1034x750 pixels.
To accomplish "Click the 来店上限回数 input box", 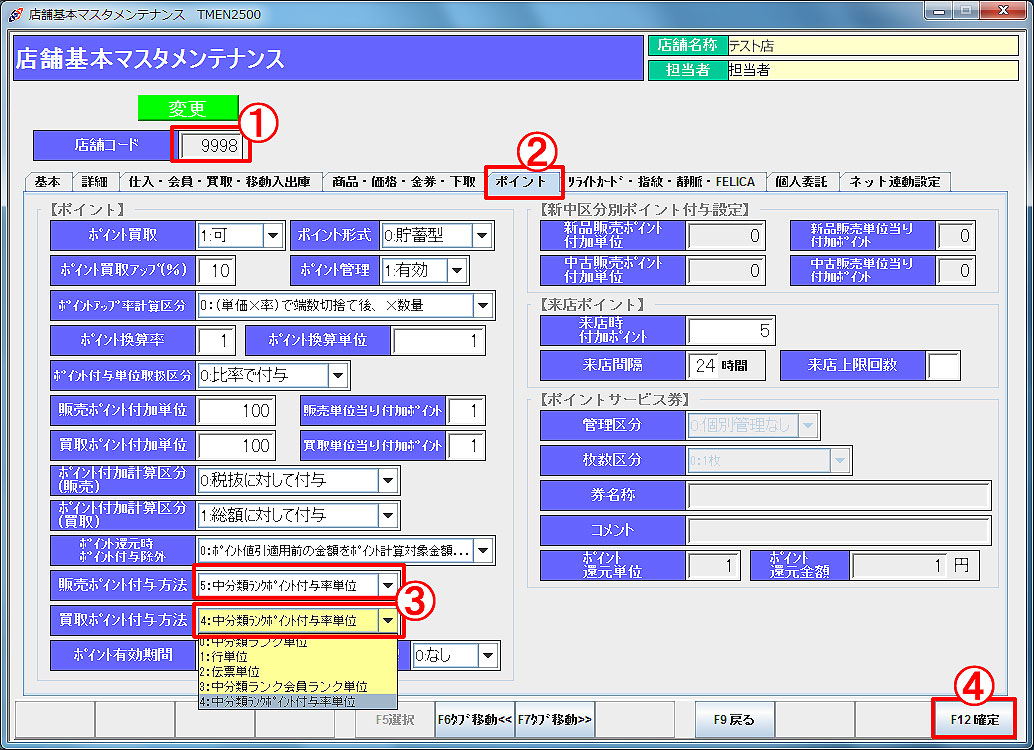I will tap(943, 366).
